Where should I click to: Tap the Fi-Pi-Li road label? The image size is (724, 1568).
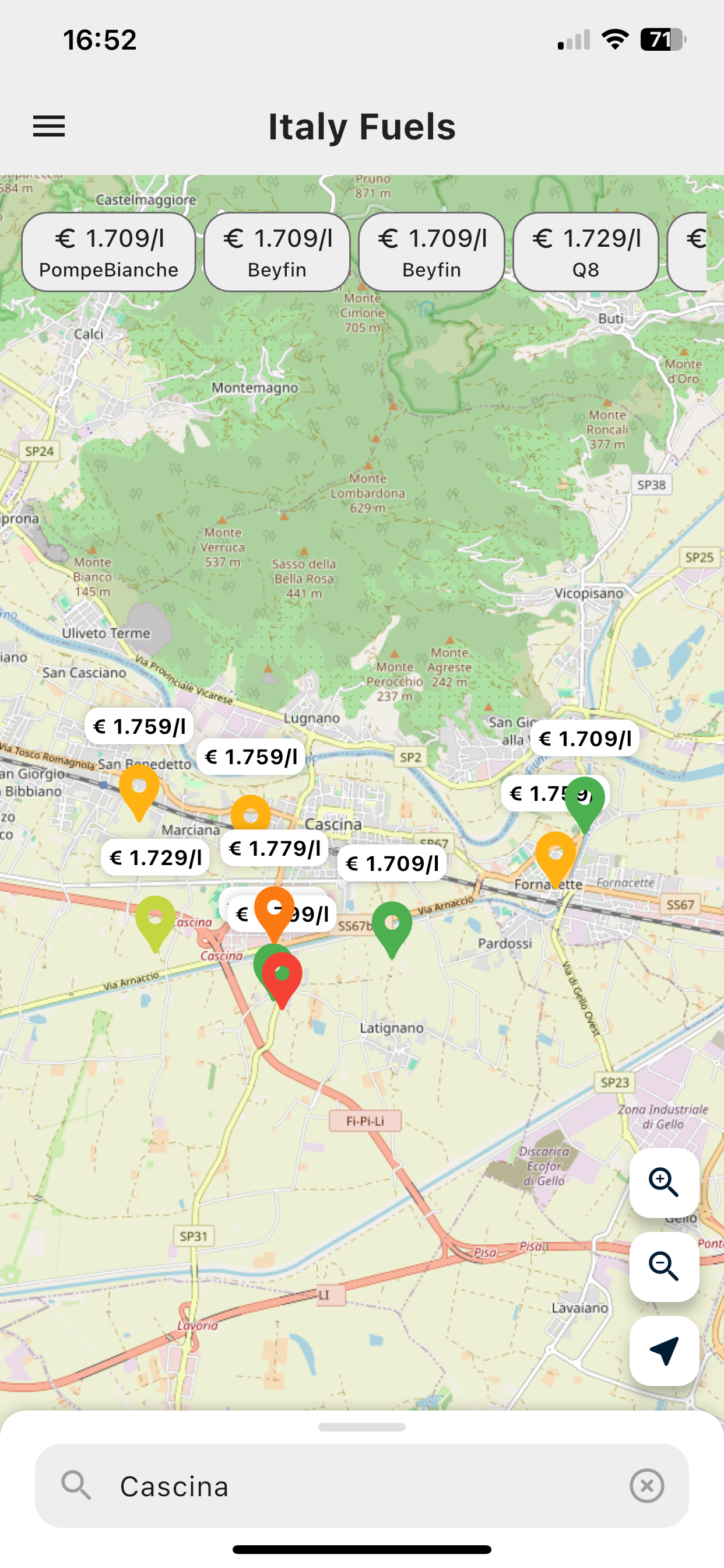coord(365,1121)
